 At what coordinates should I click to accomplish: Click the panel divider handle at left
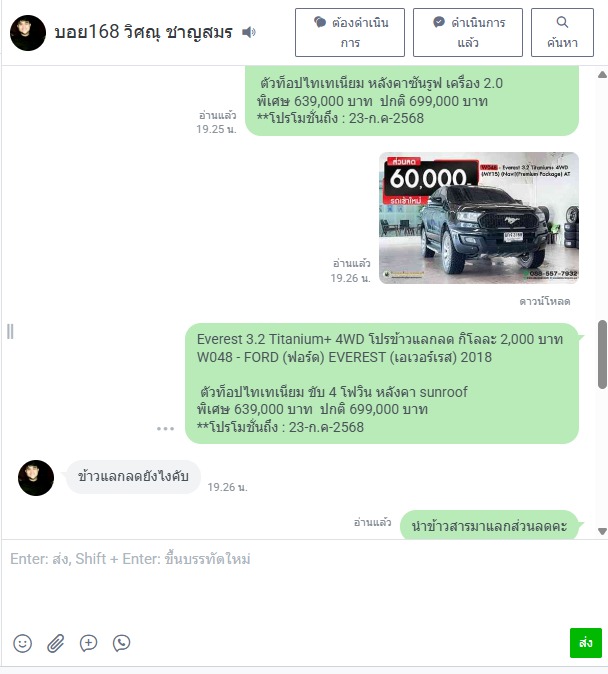tap(10, 332)
